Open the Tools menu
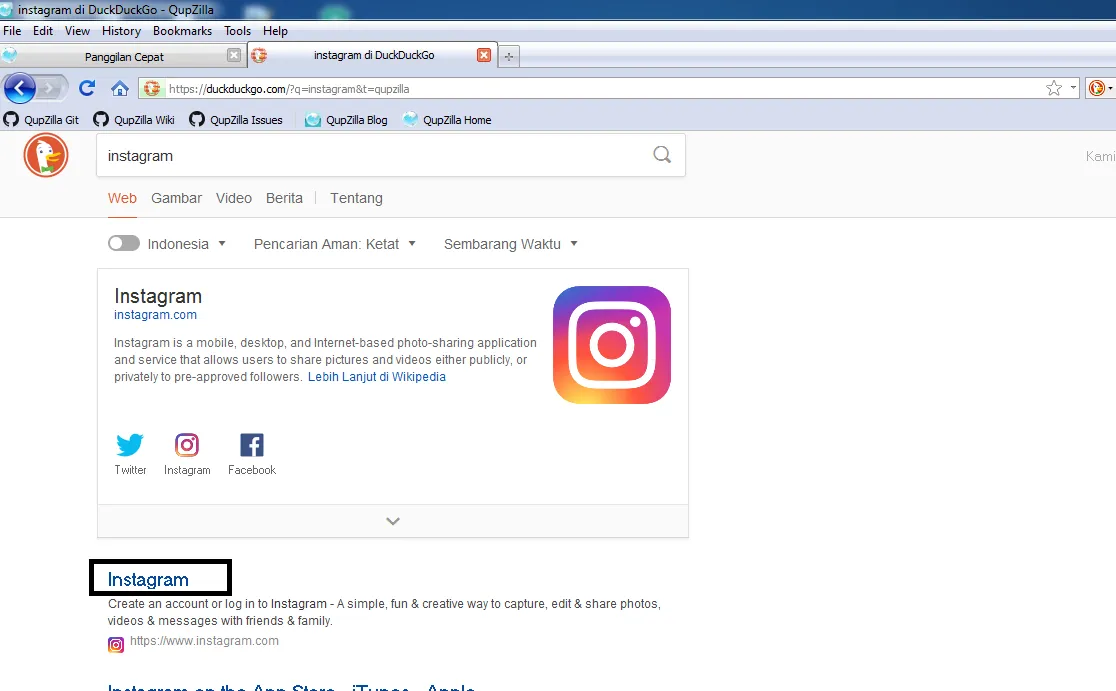 point(237,31)
